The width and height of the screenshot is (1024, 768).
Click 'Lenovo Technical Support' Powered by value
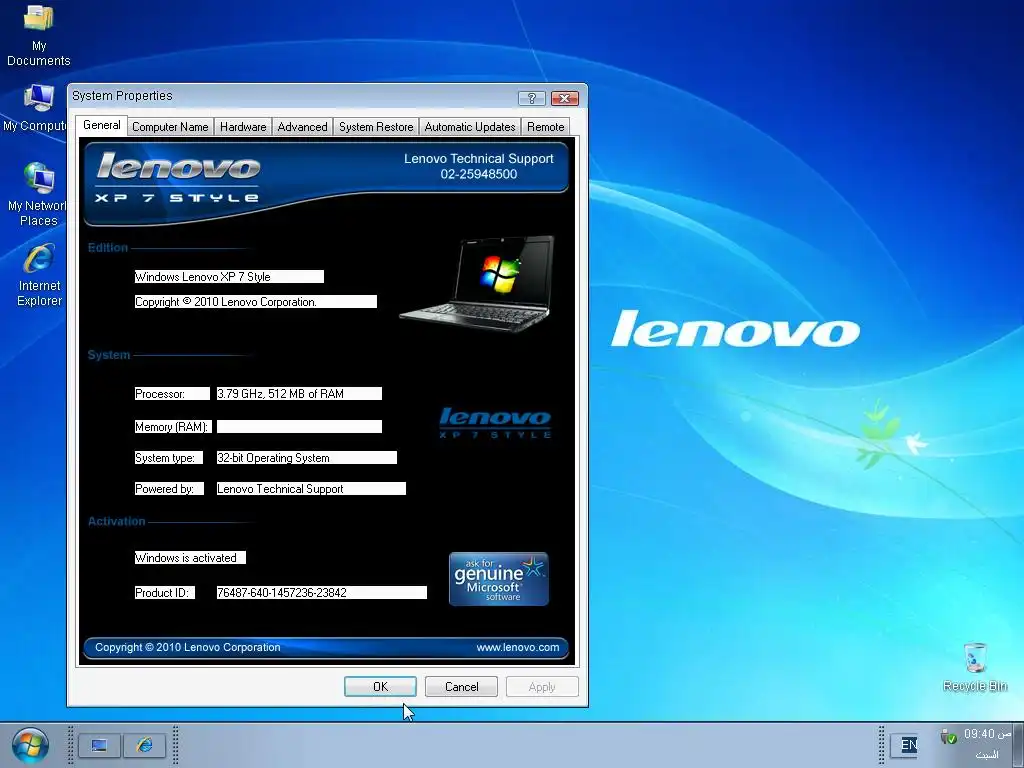click(311, 488)
